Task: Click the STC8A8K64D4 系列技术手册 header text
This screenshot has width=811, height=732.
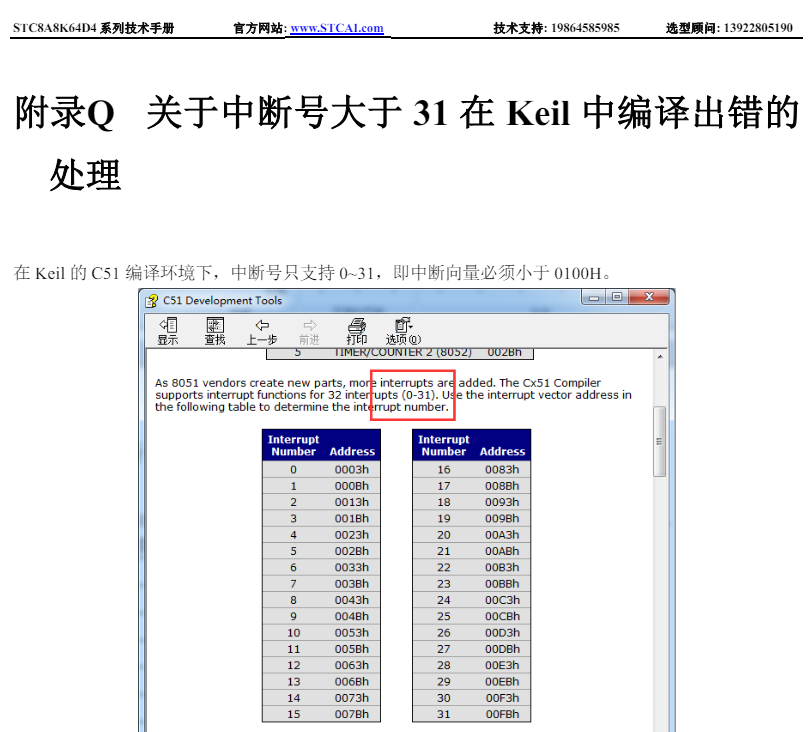Action: coord(94,28)
